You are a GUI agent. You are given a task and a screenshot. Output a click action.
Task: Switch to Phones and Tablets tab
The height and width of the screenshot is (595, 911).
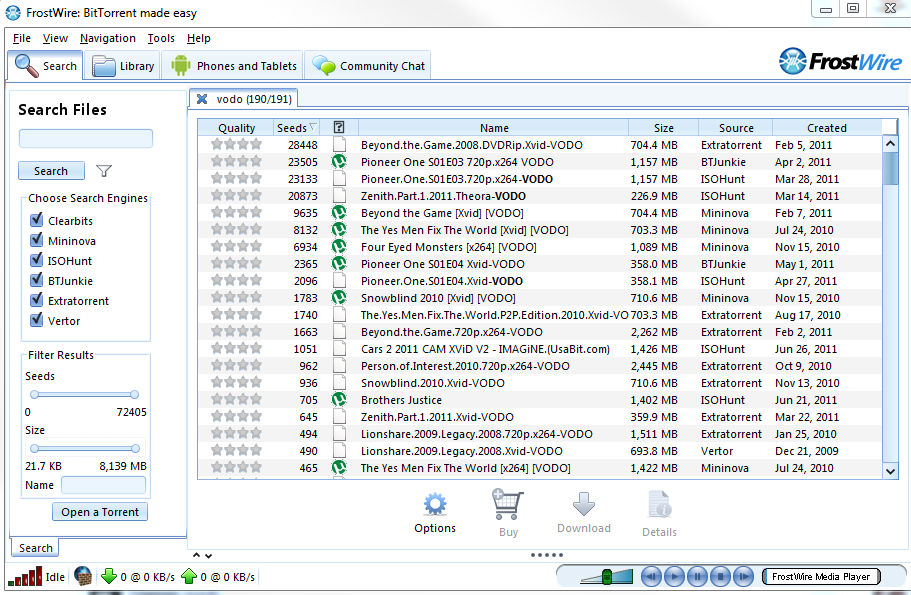pos(234,66)
